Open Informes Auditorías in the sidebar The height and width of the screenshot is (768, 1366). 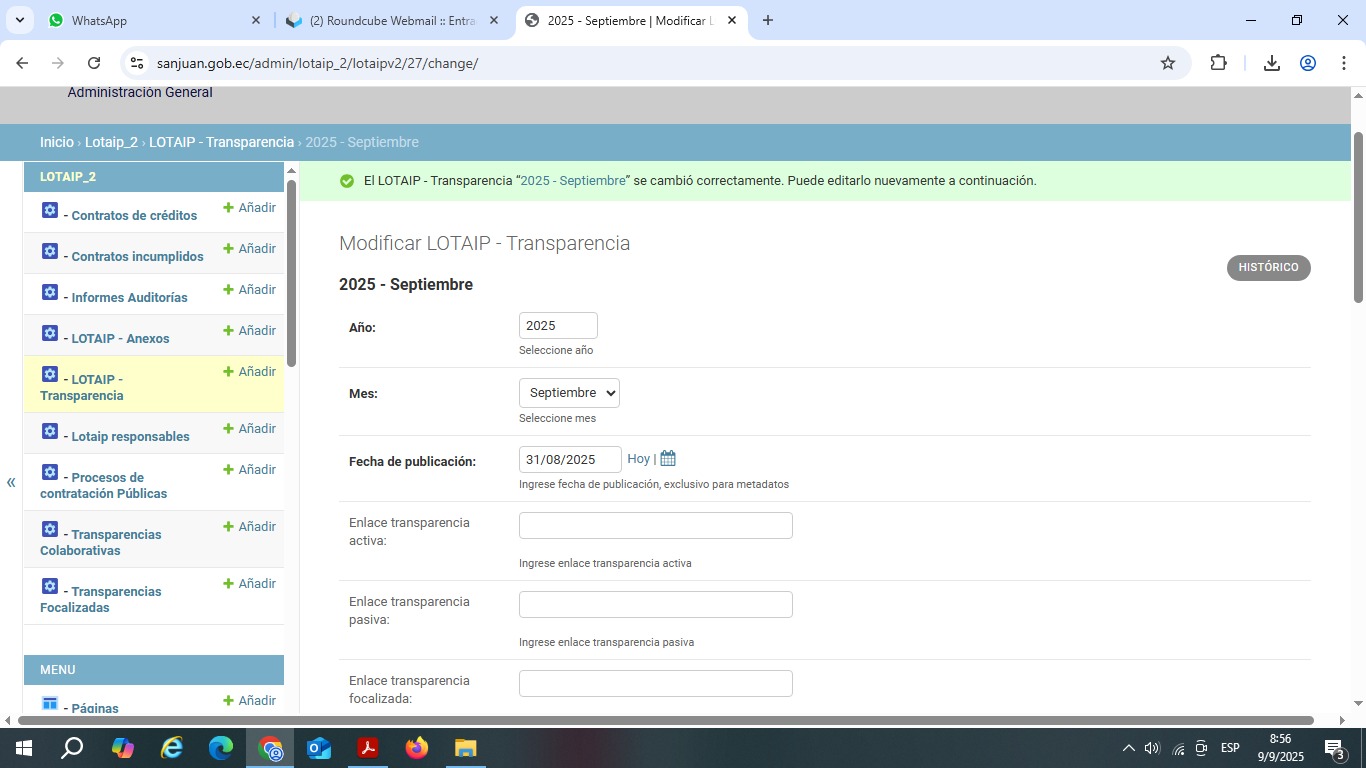point(129,297)
